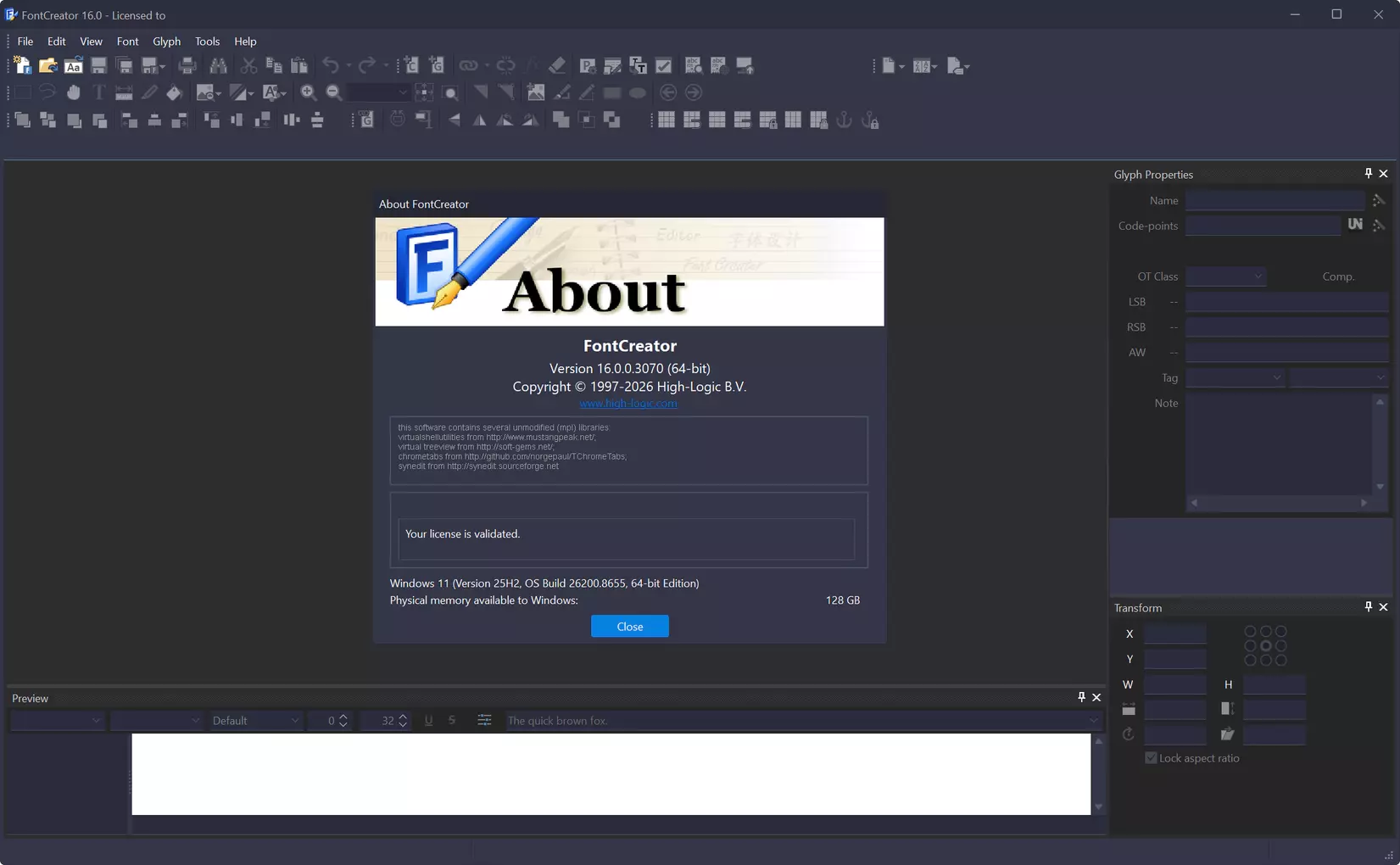The width and height of the screenshot is (1400, 865).
Task: Click the Zoom Out magnifier icon
Action: click(334, 92)
